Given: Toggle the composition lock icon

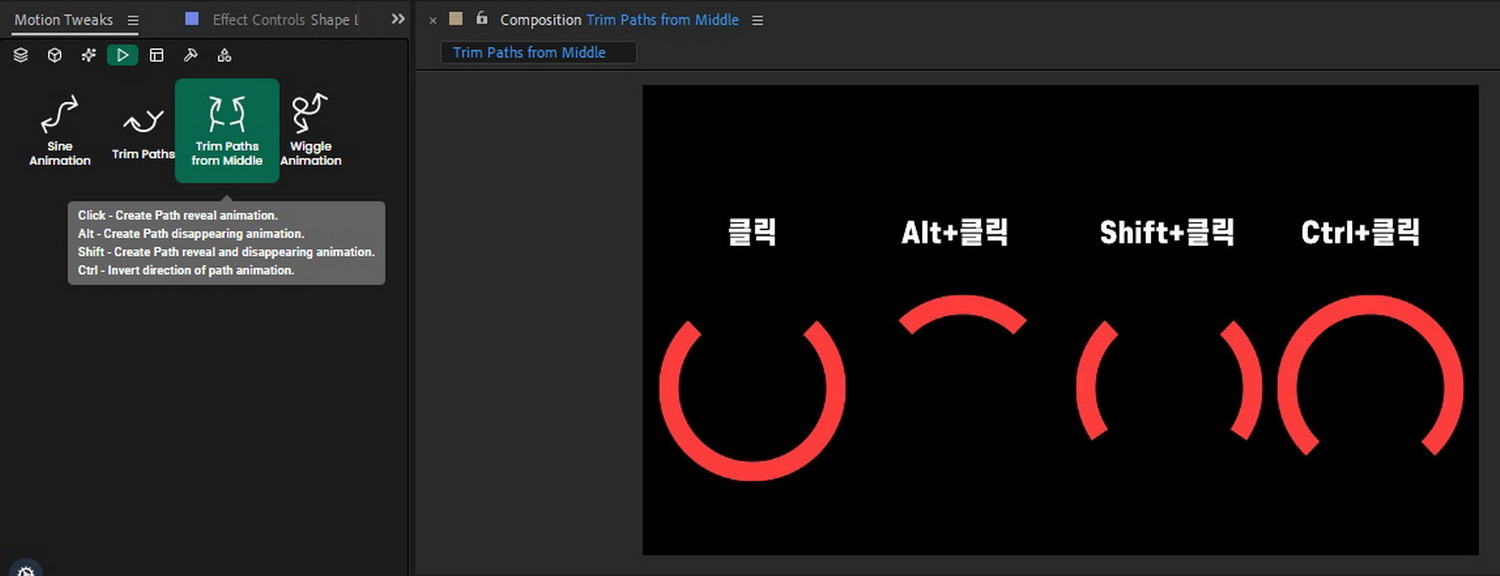Looking at the screenshot, I should point(482,19).
